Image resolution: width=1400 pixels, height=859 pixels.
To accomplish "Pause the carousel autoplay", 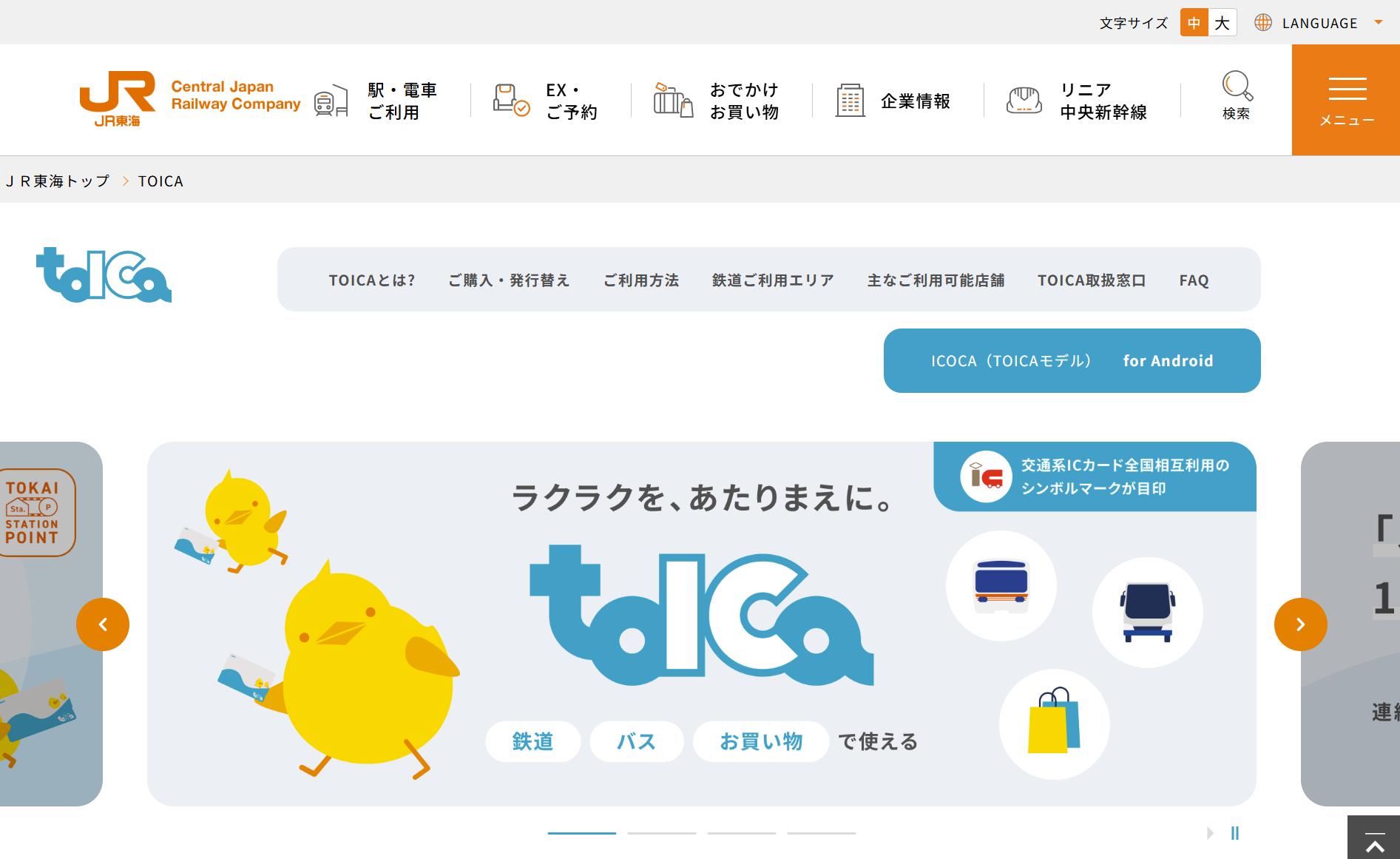I will point(1234,833).
